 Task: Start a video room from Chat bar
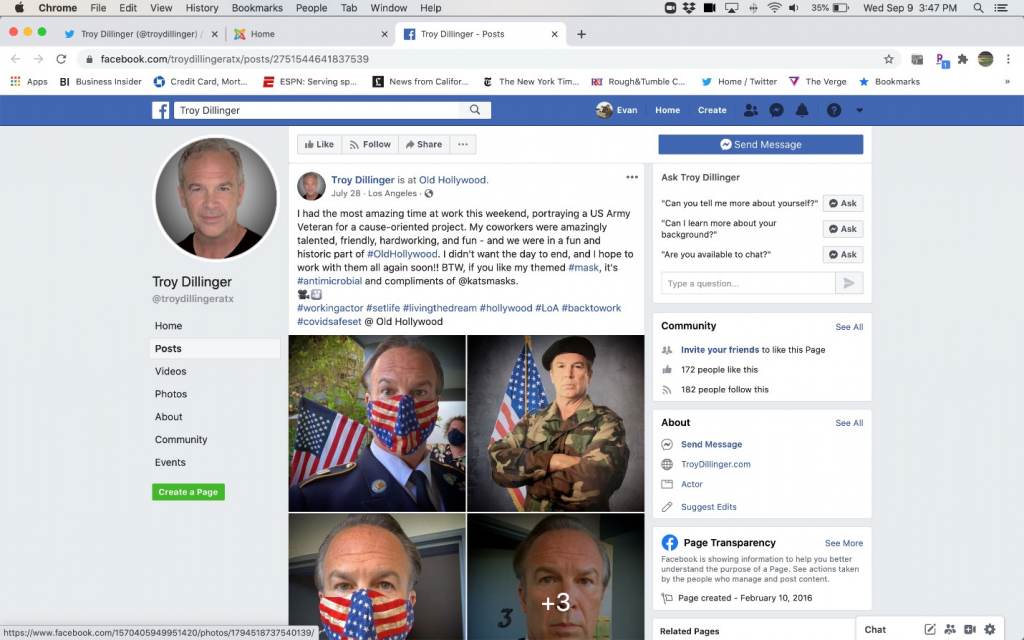tap(969, 629)
